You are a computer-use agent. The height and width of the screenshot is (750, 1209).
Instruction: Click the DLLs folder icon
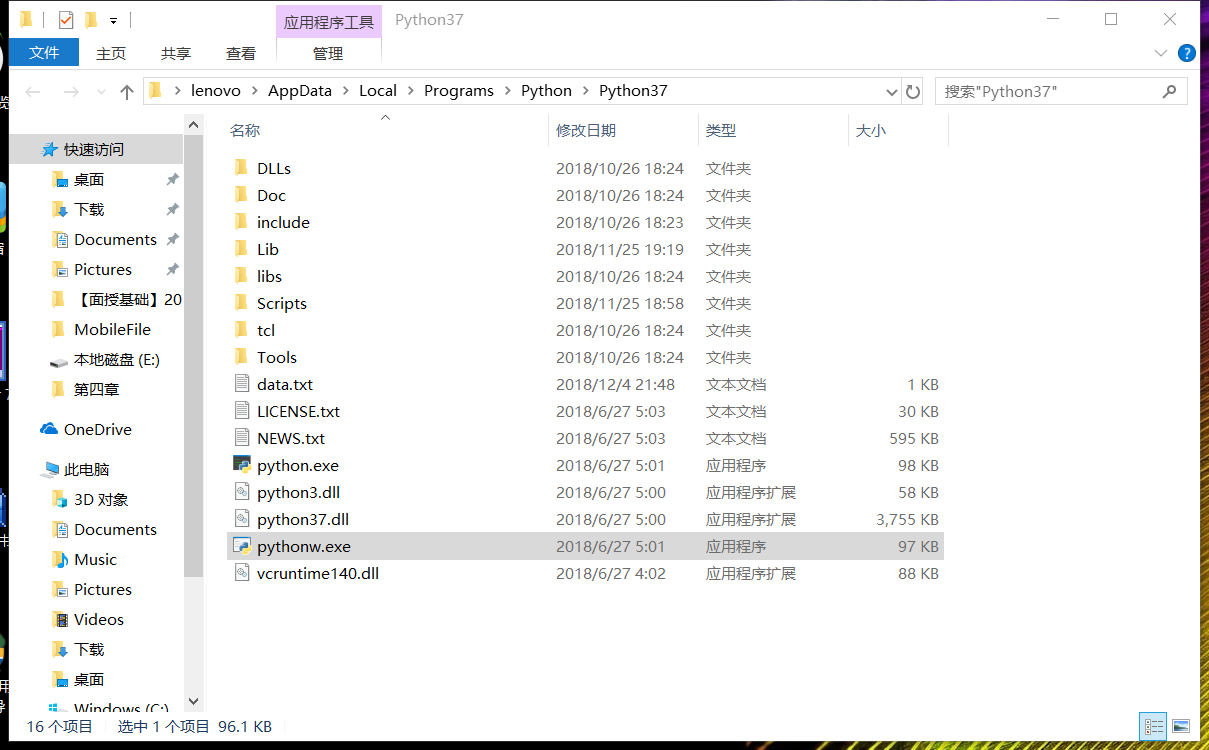pos(241,168)
